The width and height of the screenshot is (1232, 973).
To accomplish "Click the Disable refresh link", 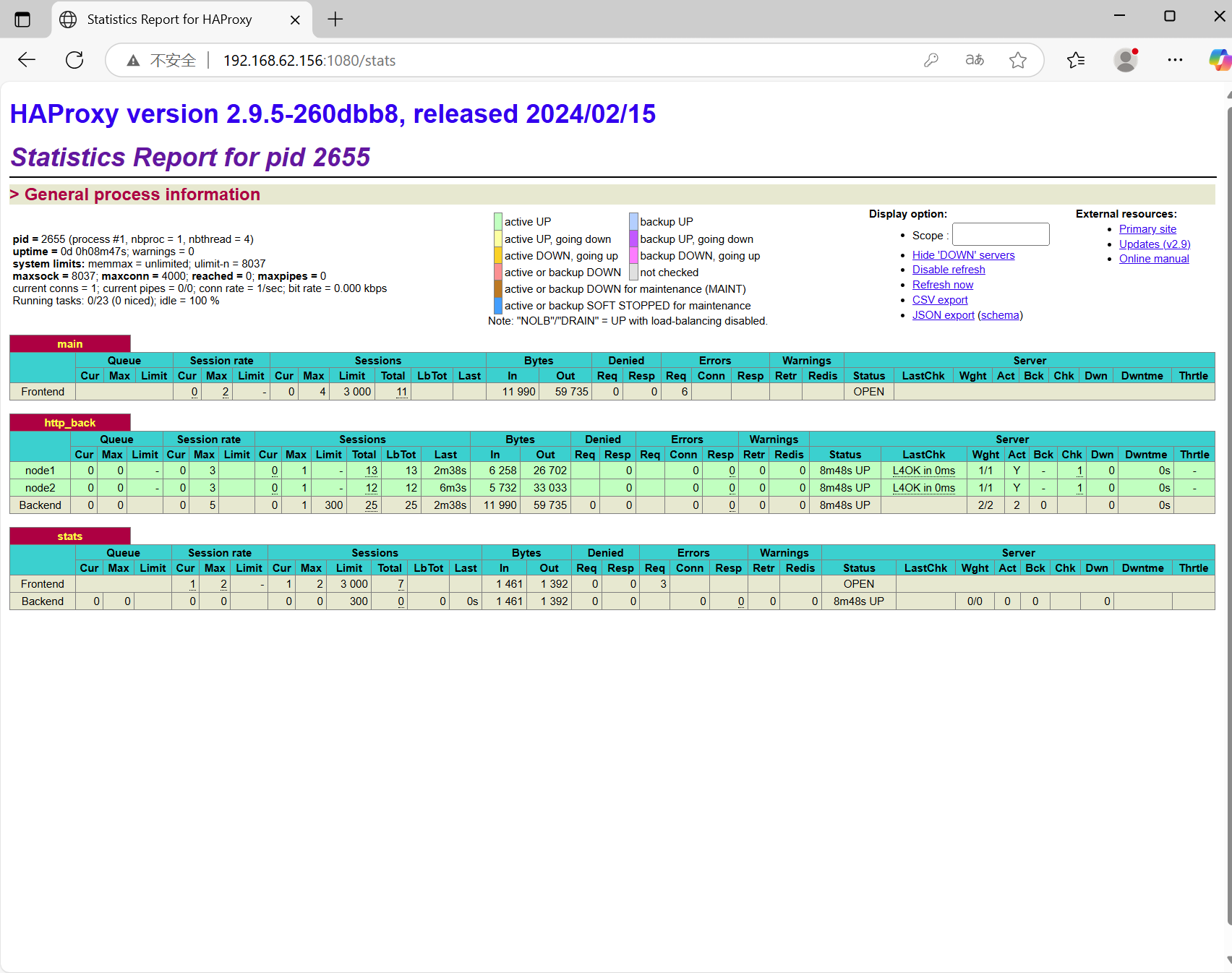I will pos(949,270).
